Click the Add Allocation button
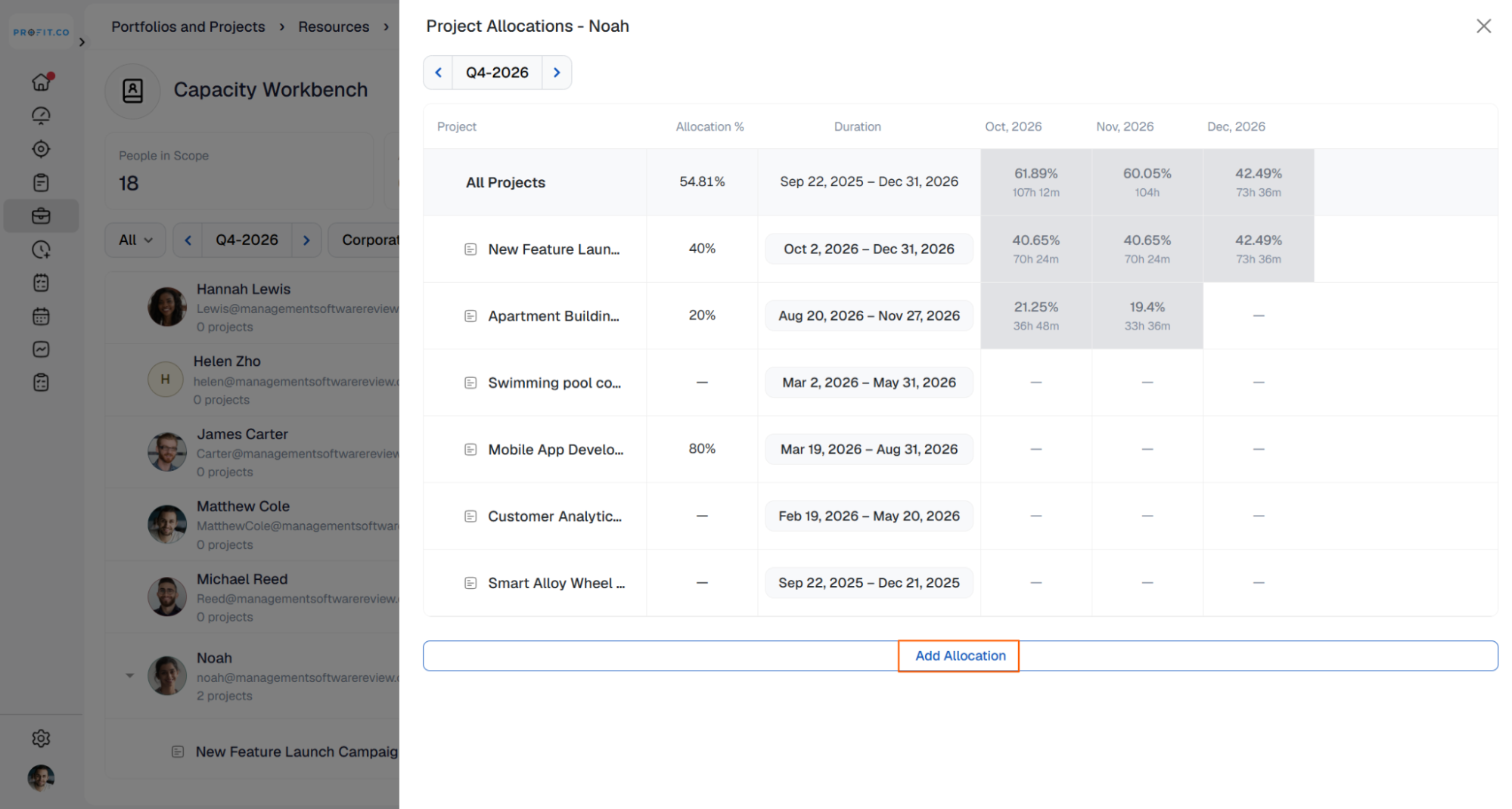This screenshot has height=809, width=1512. 960,656
